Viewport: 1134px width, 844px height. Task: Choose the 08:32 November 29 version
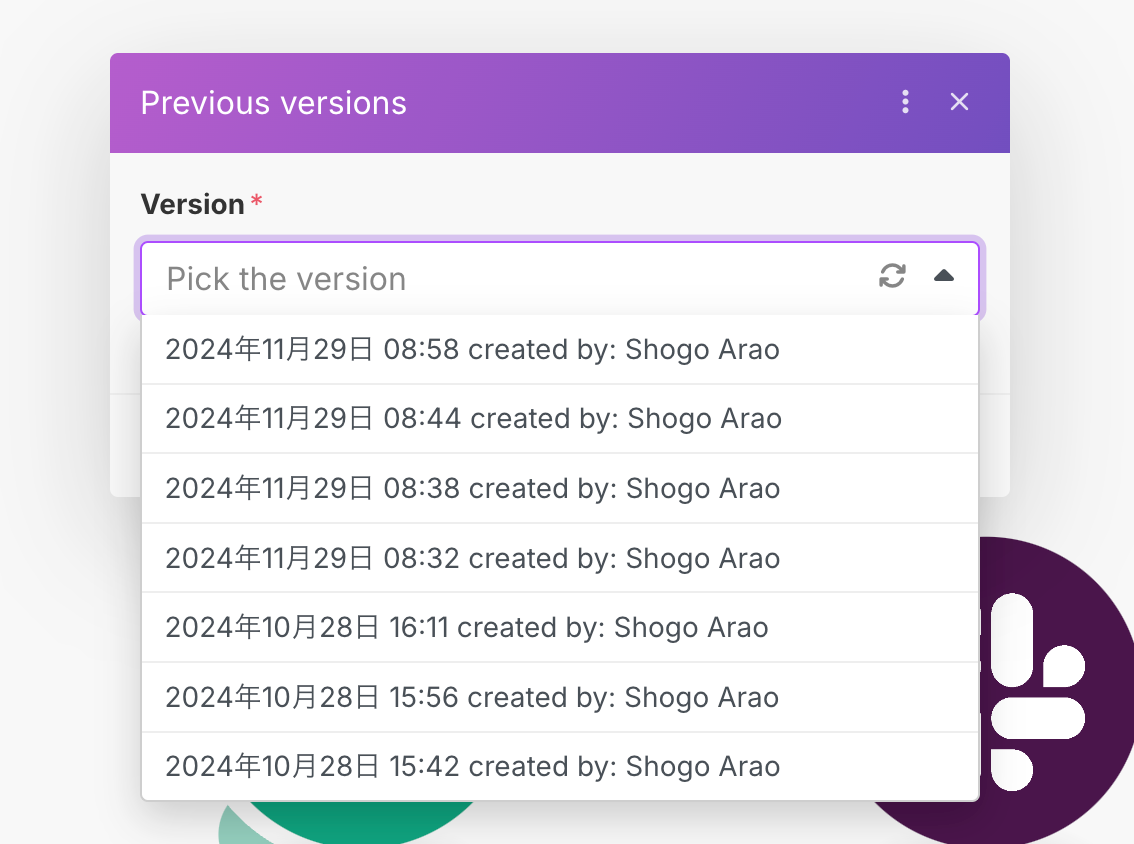click(560, 558)
